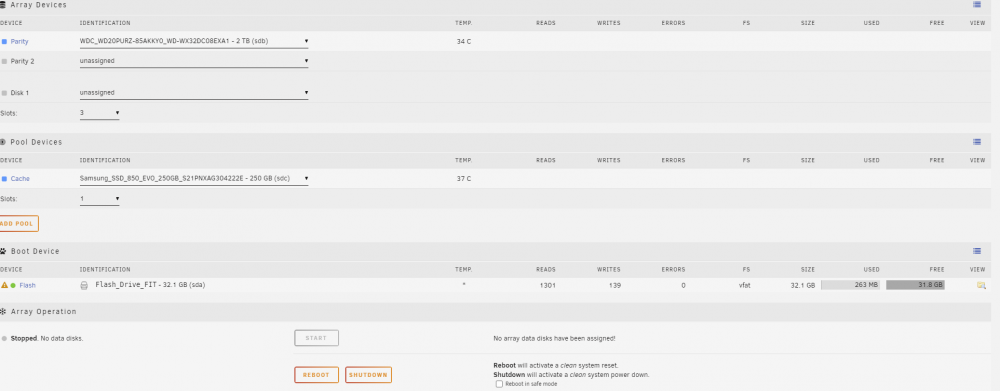
Task: Click the Cache temperature 37 C
Action: 464,179
